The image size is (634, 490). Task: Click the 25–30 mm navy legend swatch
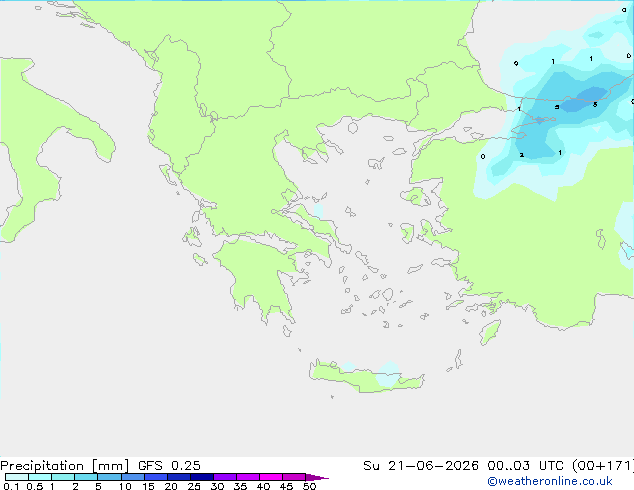[202, 477]
